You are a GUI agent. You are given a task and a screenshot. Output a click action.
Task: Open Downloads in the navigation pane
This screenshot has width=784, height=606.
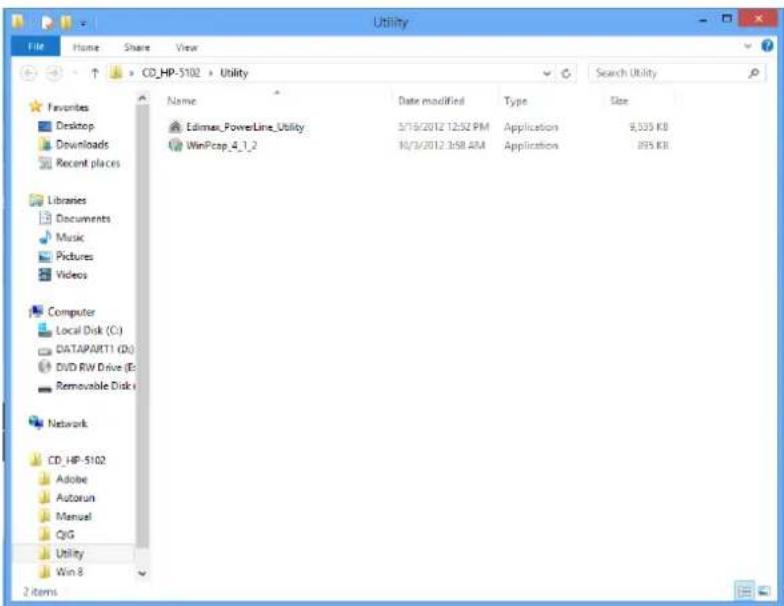pos(82,144)
